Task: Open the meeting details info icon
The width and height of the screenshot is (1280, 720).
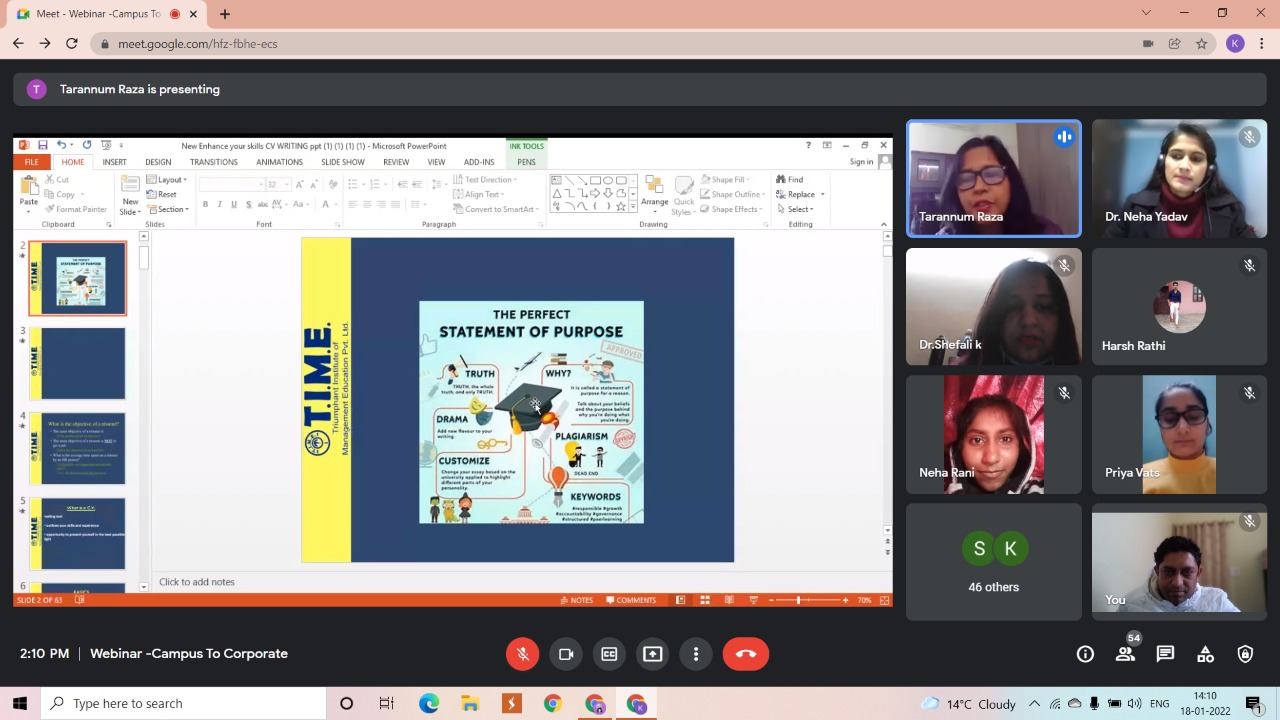Action: tap(1085, 654)
